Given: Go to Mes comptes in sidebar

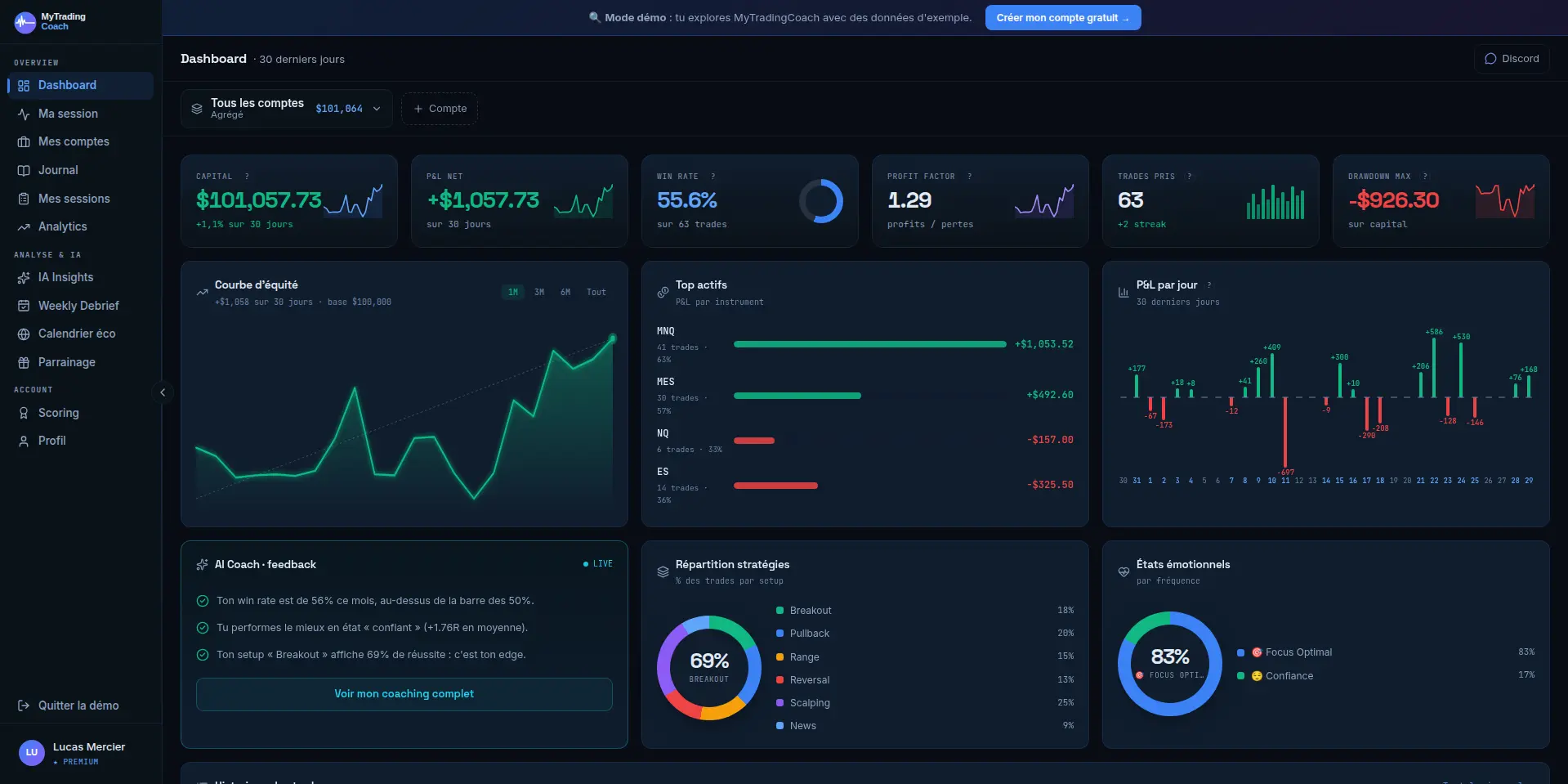Looking at the screenshot, I should [x=80, y=141].
